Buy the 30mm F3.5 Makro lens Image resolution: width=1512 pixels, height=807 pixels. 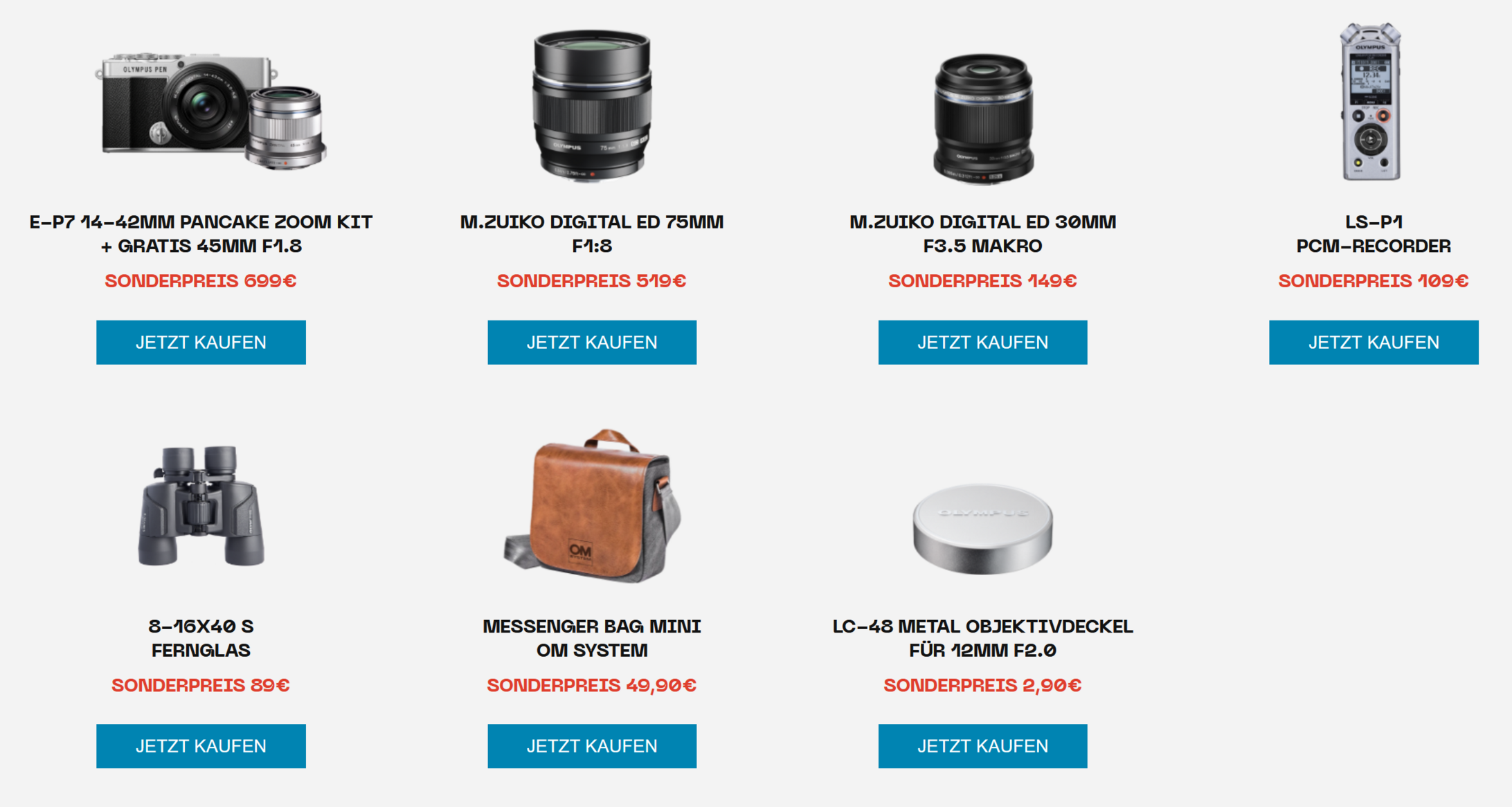pyautogui.click(x=982, y=342)
